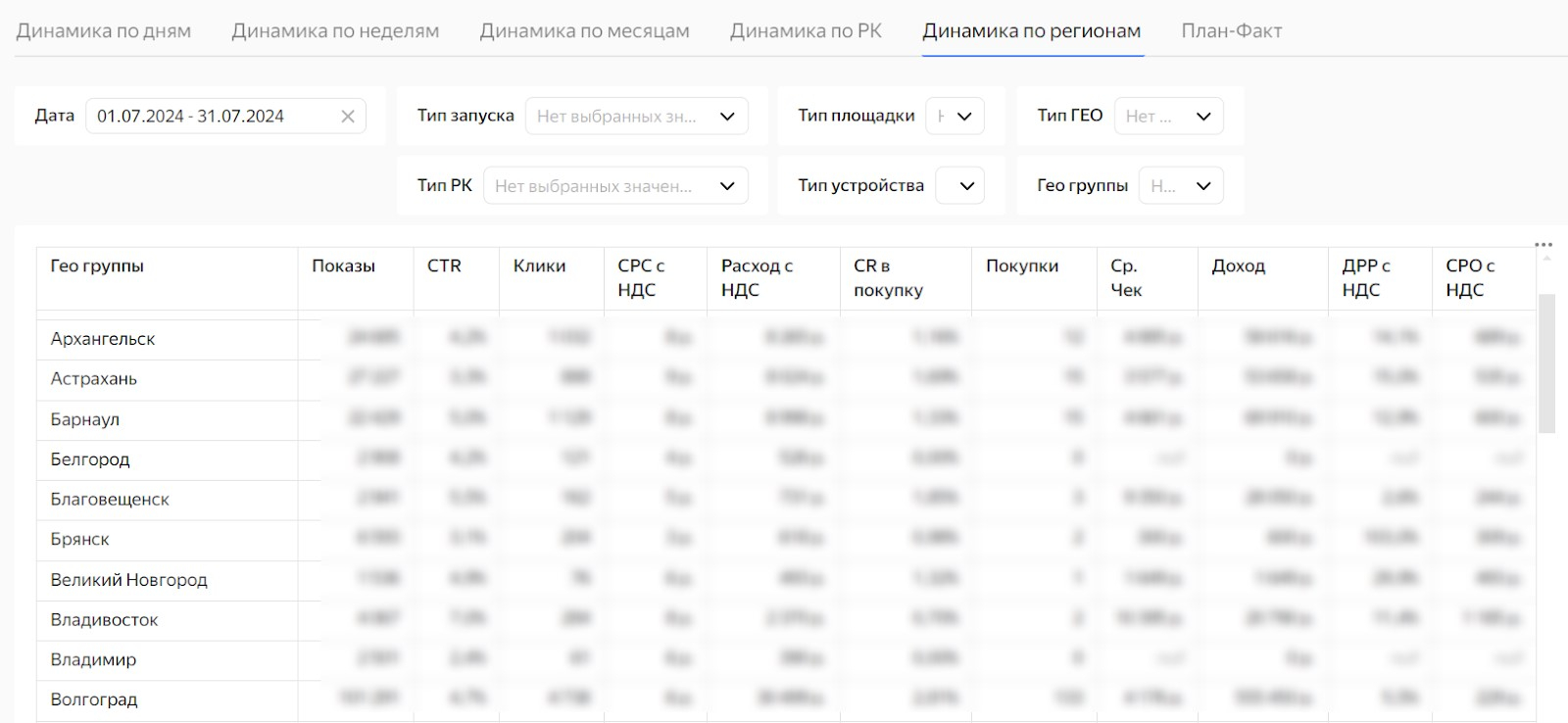The height and width of the screenshot is (723, 1568).
Task: Select the Владивосток row label
Action: [x=104, y=620]
